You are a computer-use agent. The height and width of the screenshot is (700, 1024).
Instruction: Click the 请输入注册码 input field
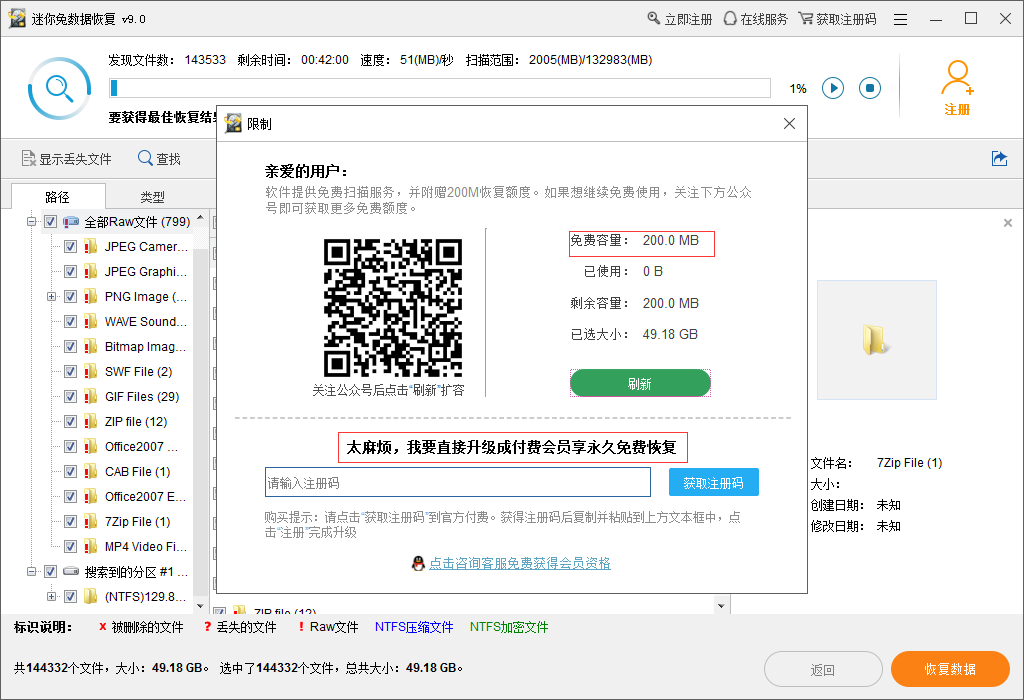458,483
